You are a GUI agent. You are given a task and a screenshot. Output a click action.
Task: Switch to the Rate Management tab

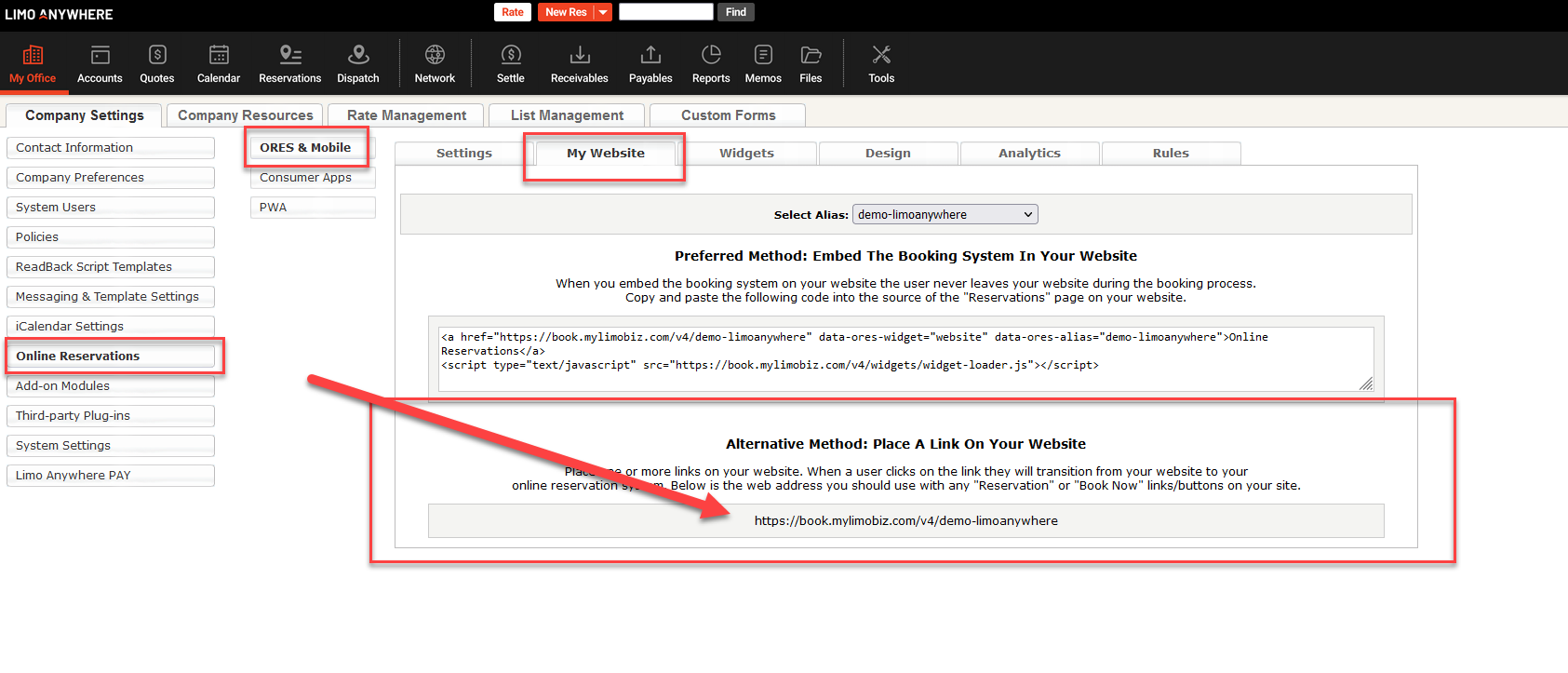[407, 115]
